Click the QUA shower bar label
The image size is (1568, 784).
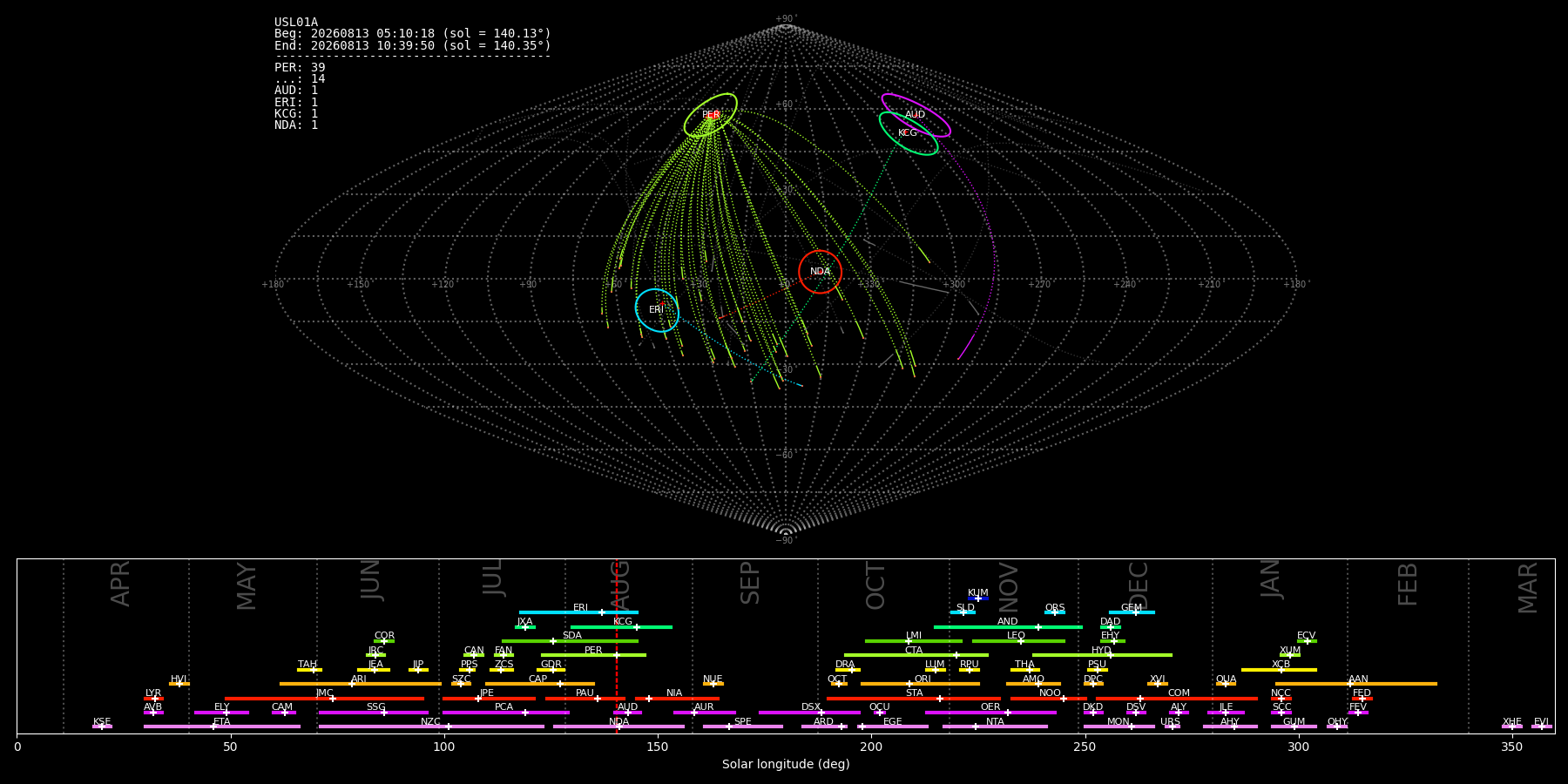tap(1226, 679)
